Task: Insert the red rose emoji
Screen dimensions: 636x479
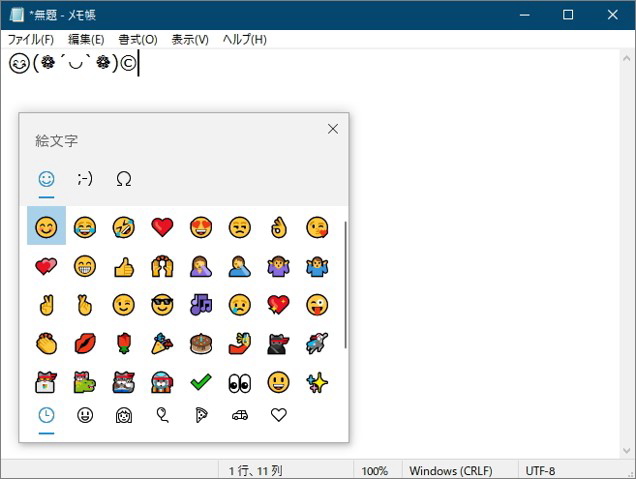Action: 124,344
